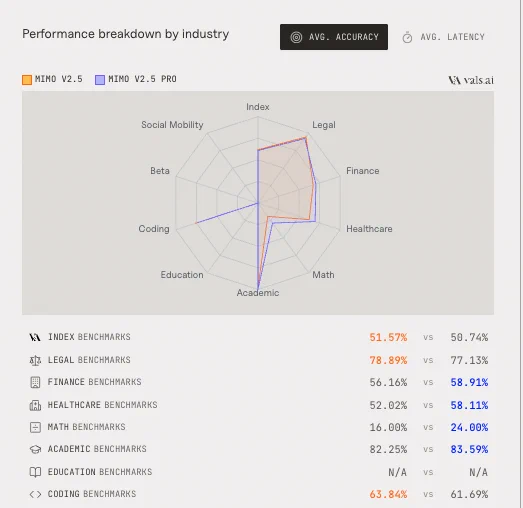Switch to the Avg. Accuracy tab

334,37
